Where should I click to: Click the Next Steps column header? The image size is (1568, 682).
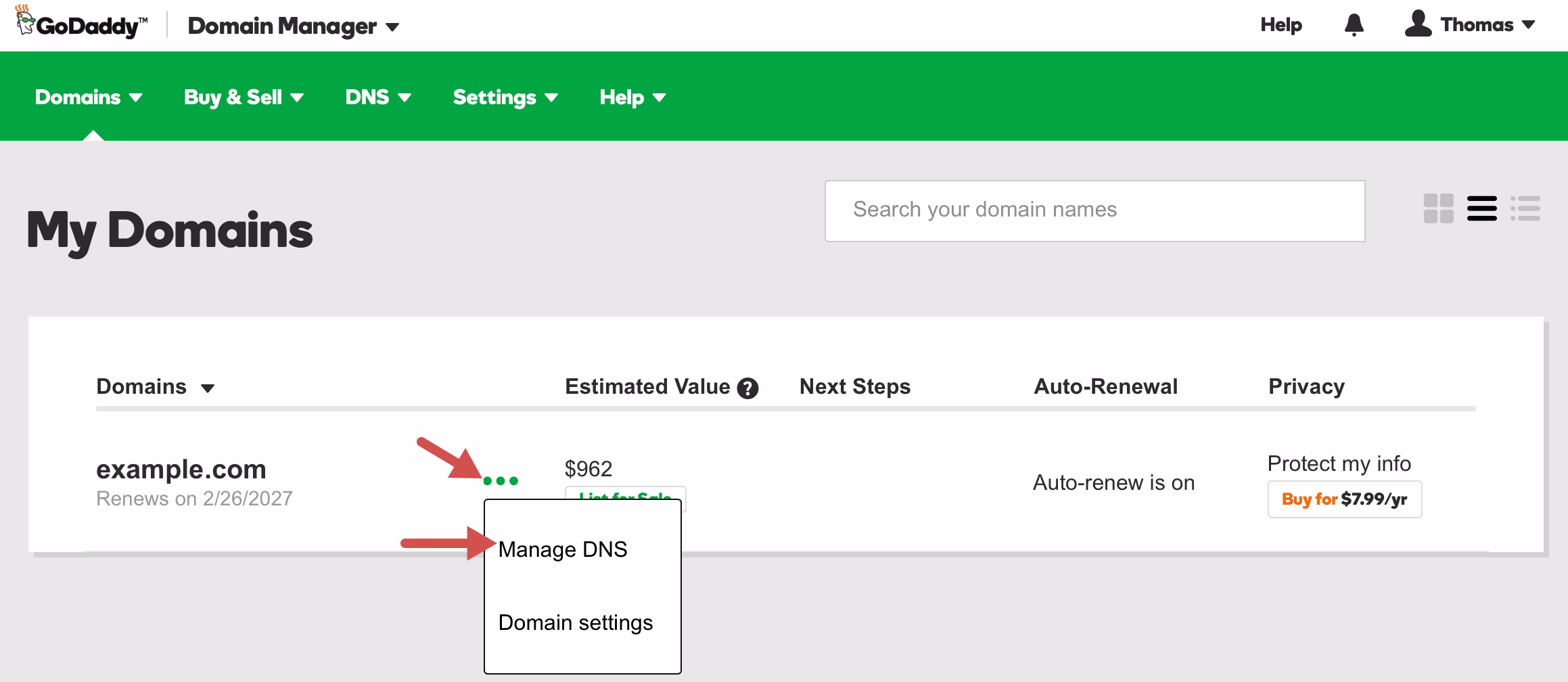[x=855, y=386]
